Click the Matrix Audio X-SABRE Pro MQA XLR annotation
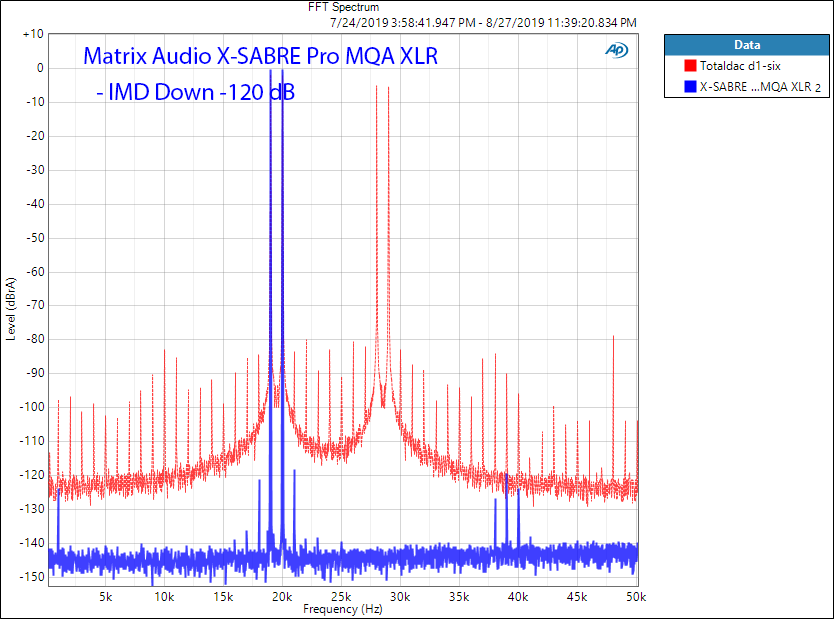 point(261,56)
